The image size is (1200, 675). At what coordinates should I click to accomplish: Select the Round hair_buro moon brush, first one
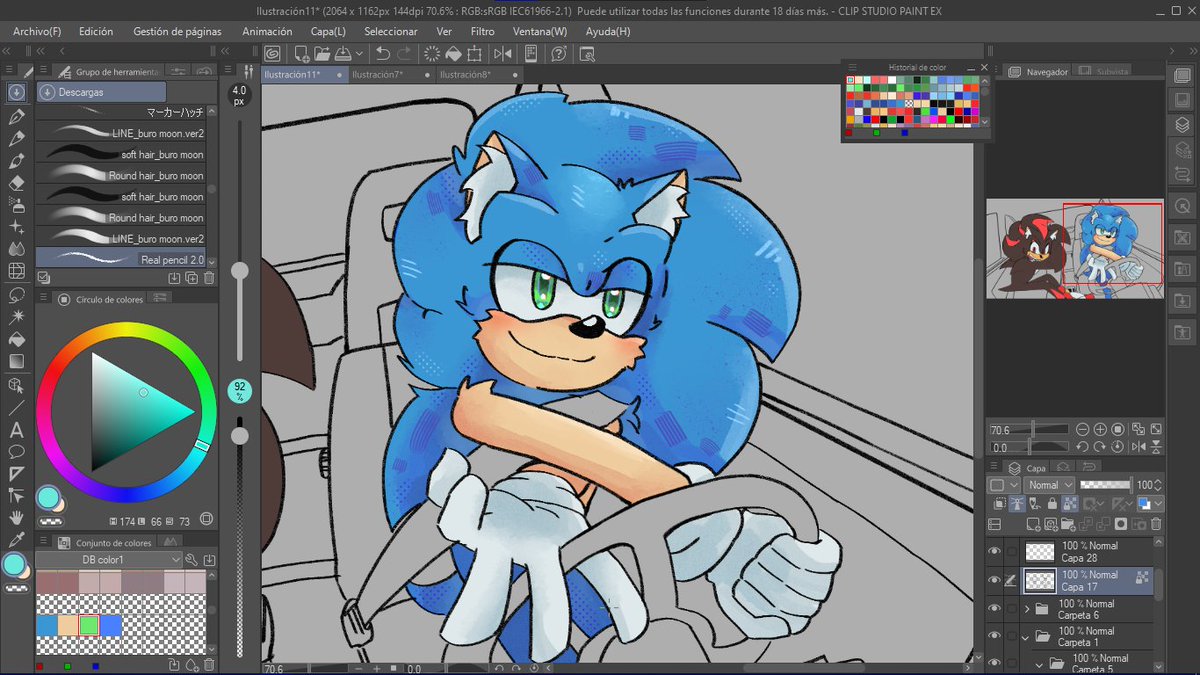pos(121,176)
